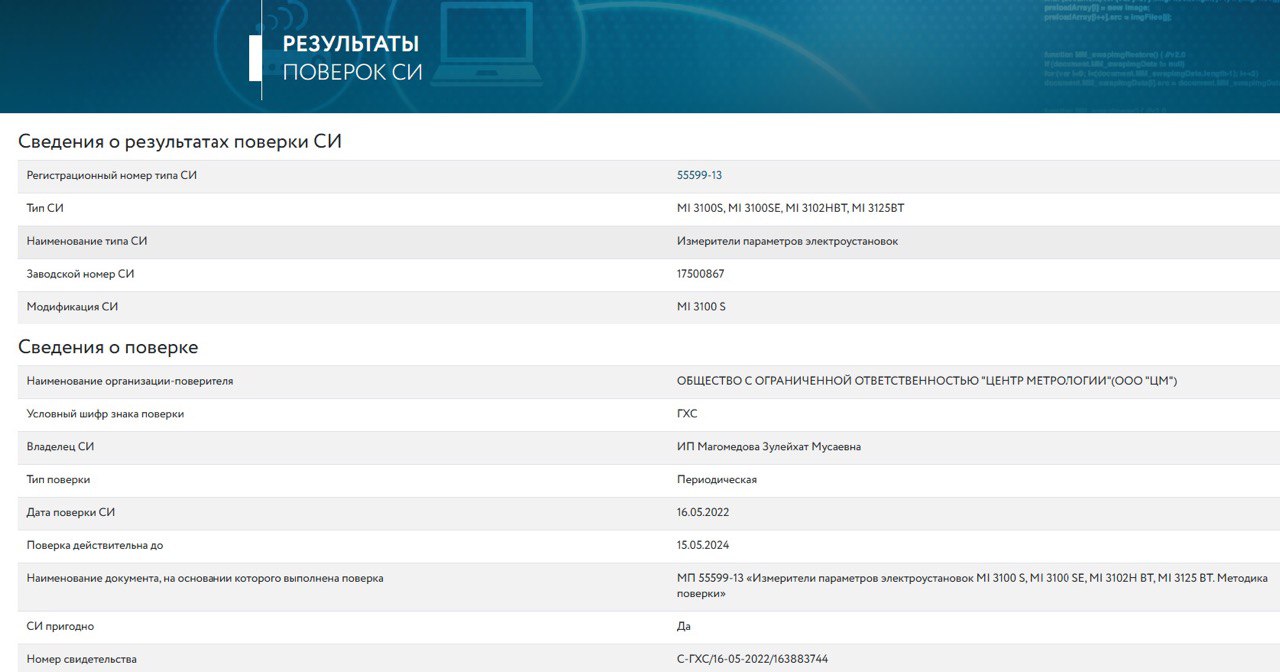Select verification date 16.05.2022
Image resolution: width=1280 pixels, height=672 pixels.
pyautogui.click(x=703, y=513)
